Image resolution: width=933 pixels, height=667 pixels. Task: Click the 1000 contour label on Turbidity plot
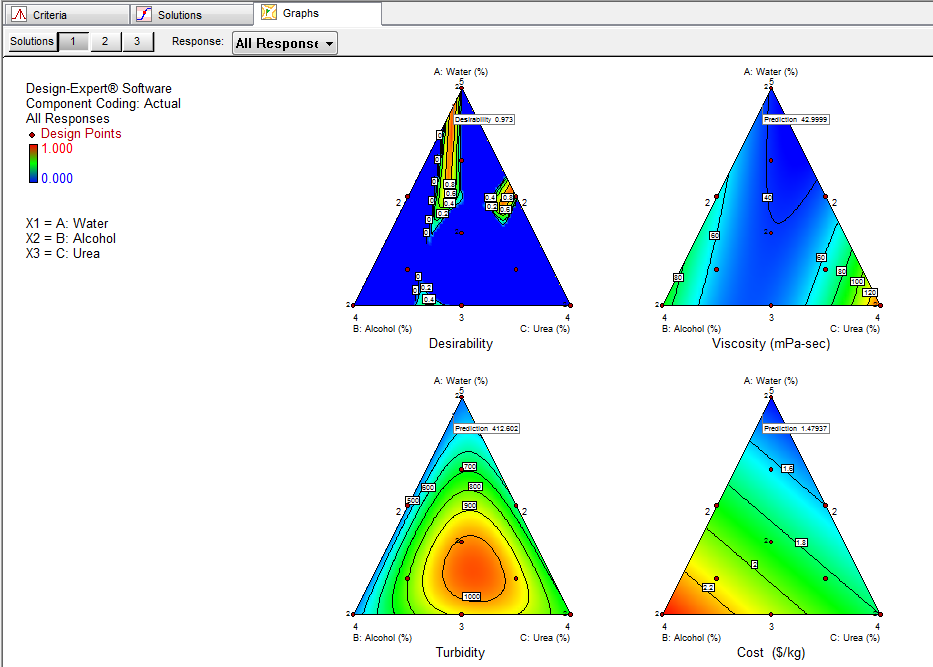click(472, 596)
